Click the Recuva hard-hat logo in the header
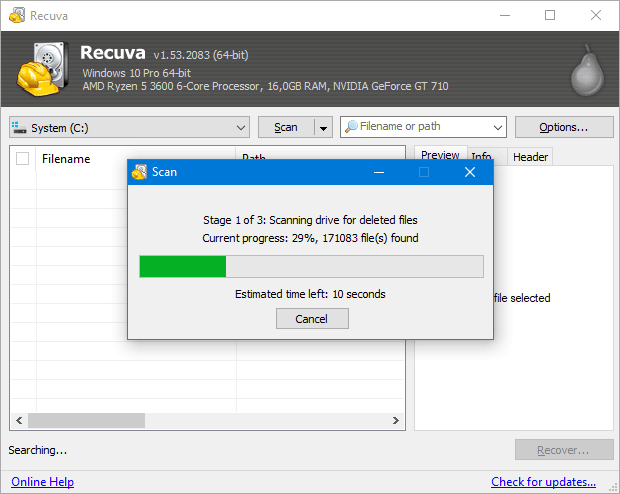Screen dimensions: 620x494 (43, 68)
